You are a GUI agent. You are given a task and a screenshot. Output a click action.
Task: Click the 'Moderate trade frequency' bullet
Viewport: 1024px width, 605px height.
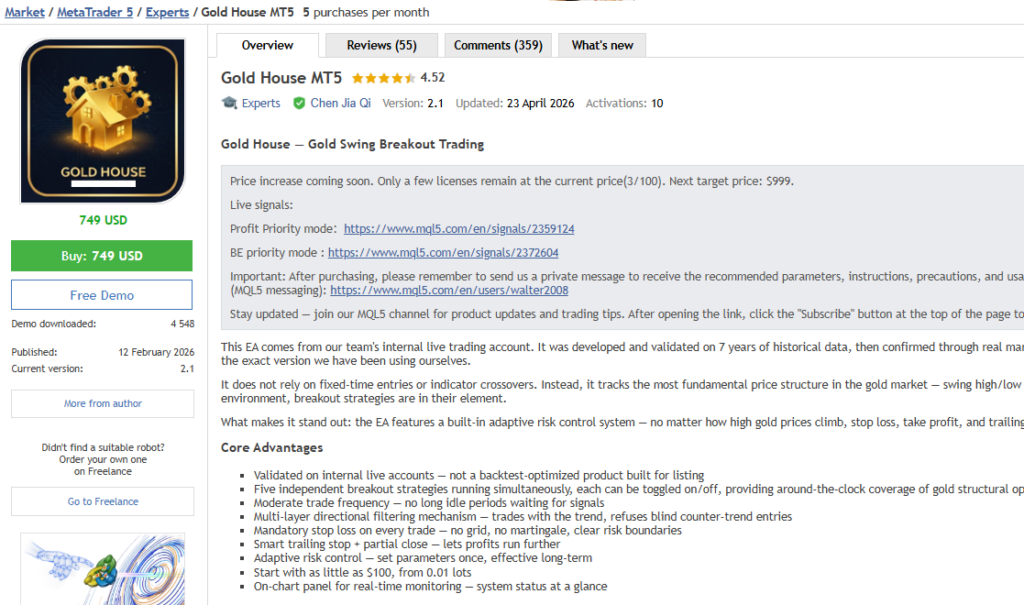[x=428, y=503]
